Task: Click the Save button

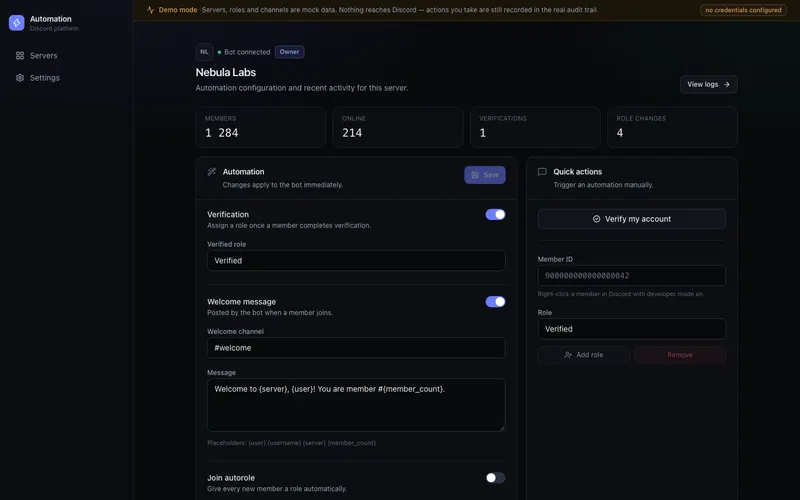Action: point(485,175)
